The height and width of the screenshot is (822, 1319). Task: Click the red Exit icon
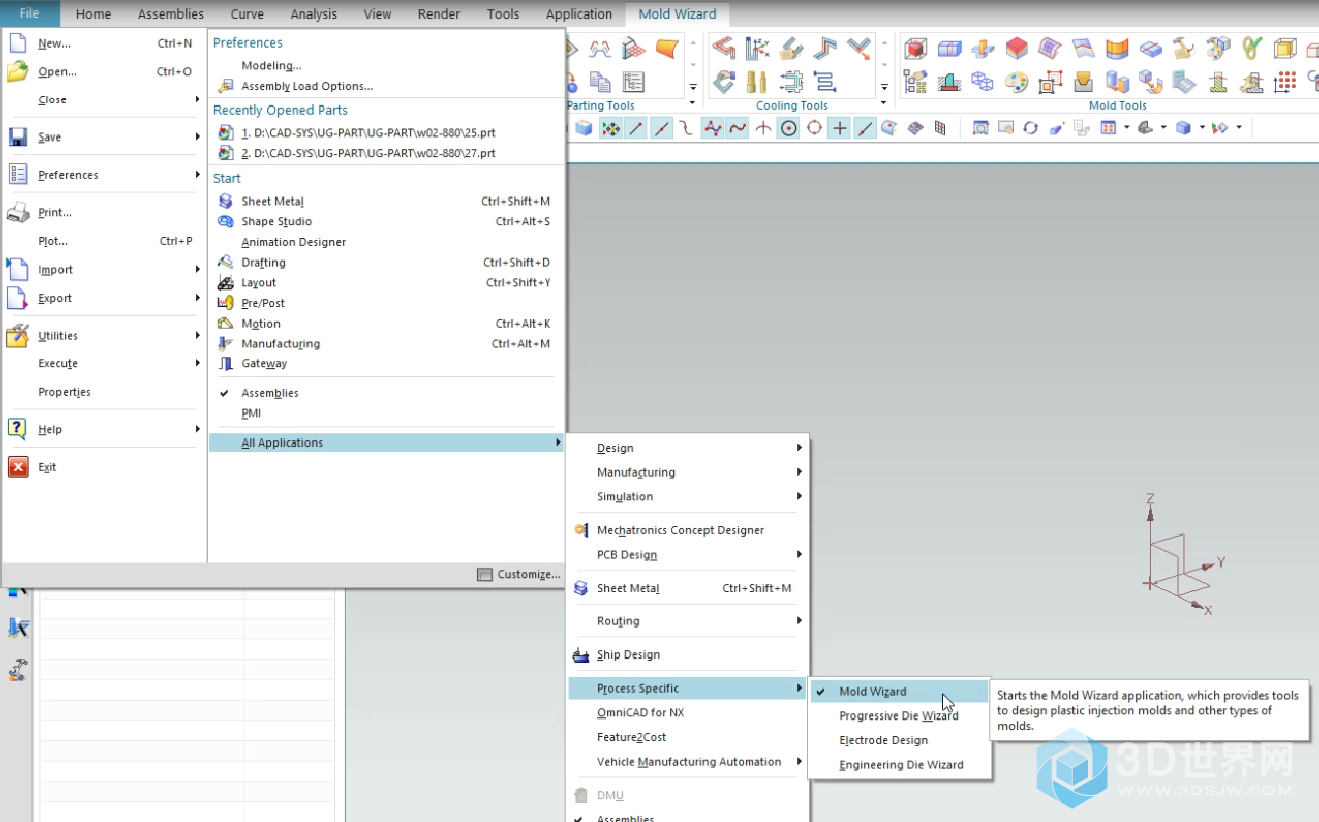click(18, 467)
